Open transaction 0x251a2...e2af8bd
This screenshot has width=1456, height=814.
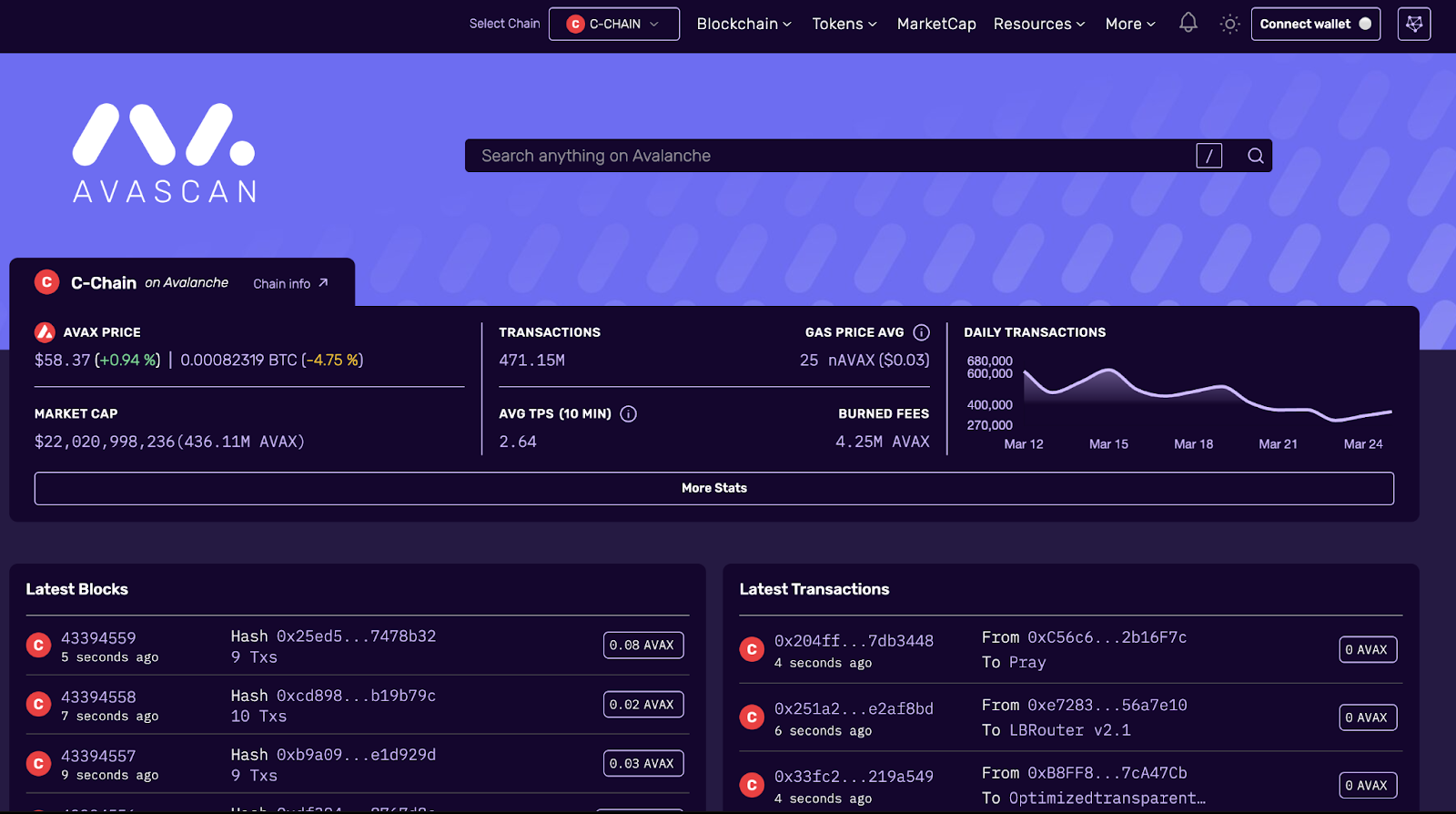(x=854, y=709)
